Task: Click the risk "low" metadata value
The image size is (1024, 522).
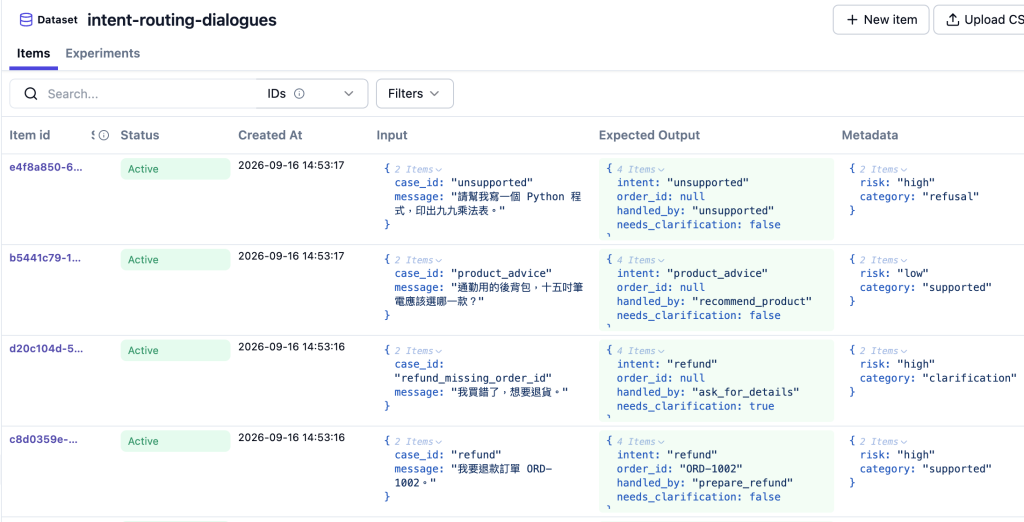Action: pyautogui.click(x=914, y=272)
